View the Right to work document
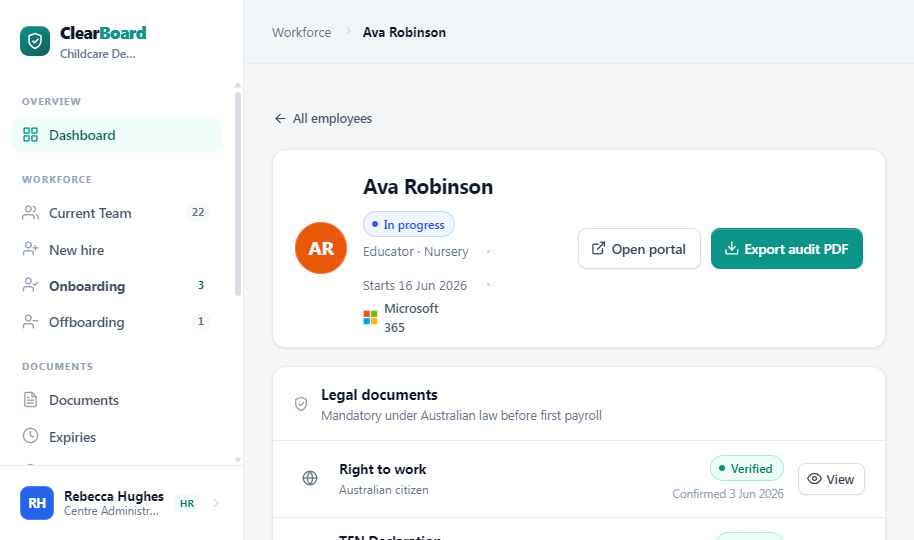Image resolution: width=914 pixels, height=540 pixels. (831, 479)
